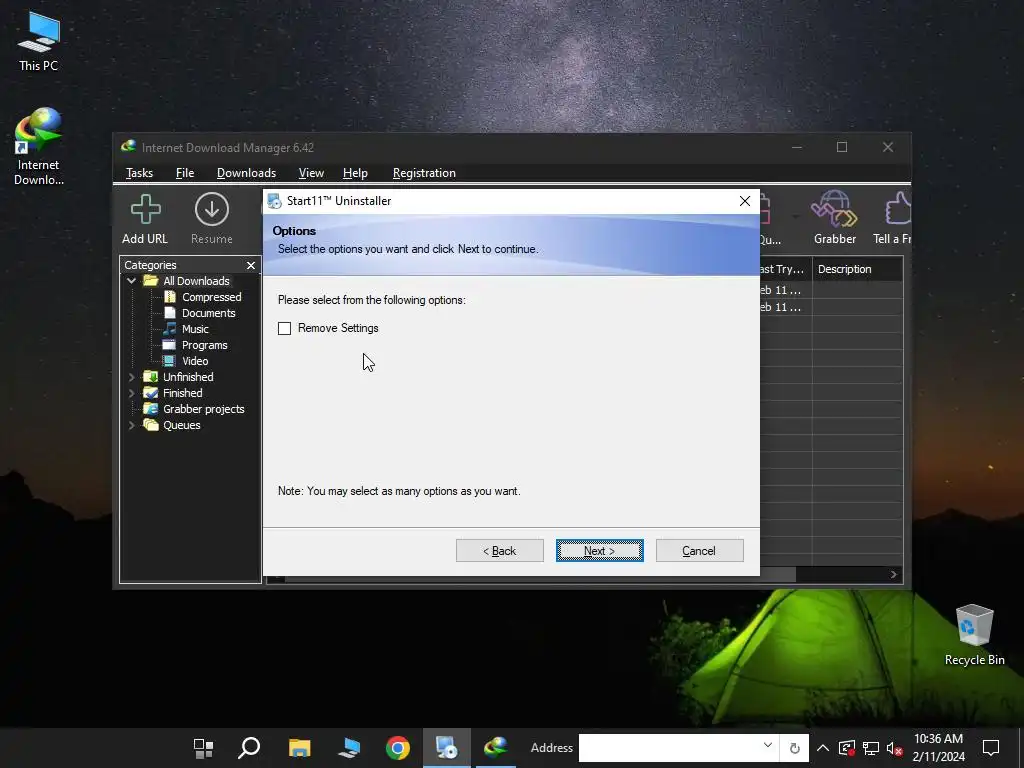
Task: Show hidden system tray icons
Action: click(x=823, y=748)
